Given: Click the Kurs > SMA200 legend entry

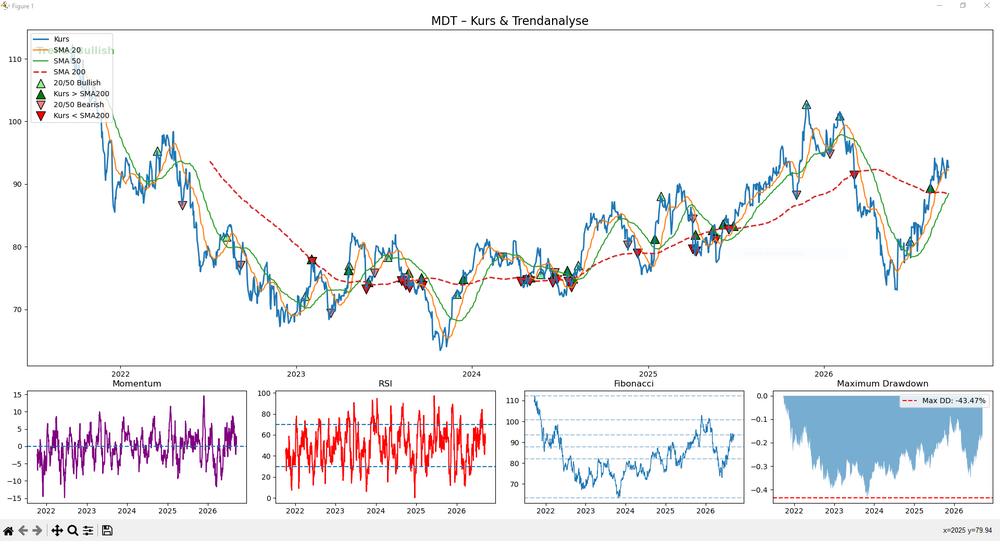Looking at the screenshot, I should (81, 93).
